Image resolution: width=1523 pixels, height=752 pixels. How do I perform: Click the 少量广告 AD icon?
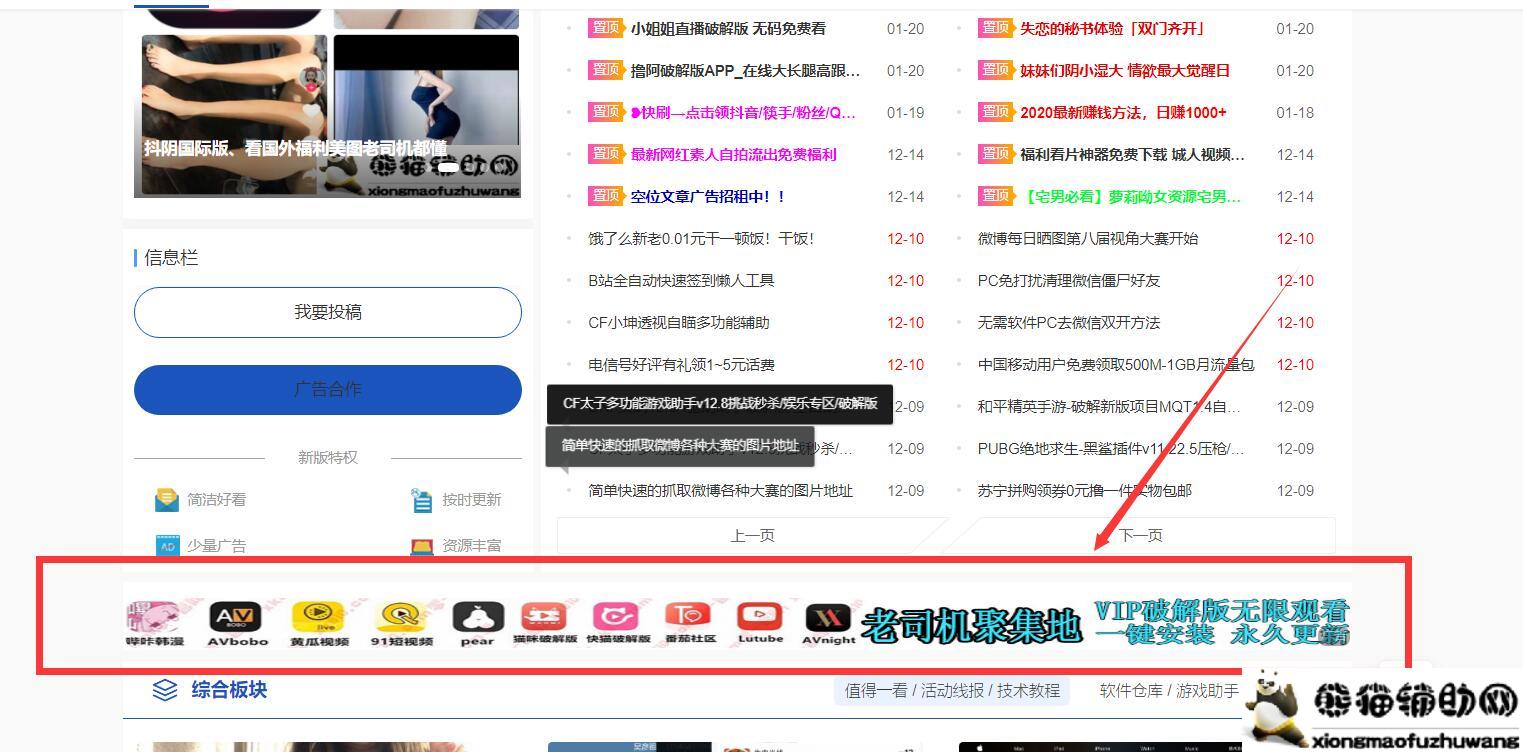pyautogui.click(x=167, y=546)
